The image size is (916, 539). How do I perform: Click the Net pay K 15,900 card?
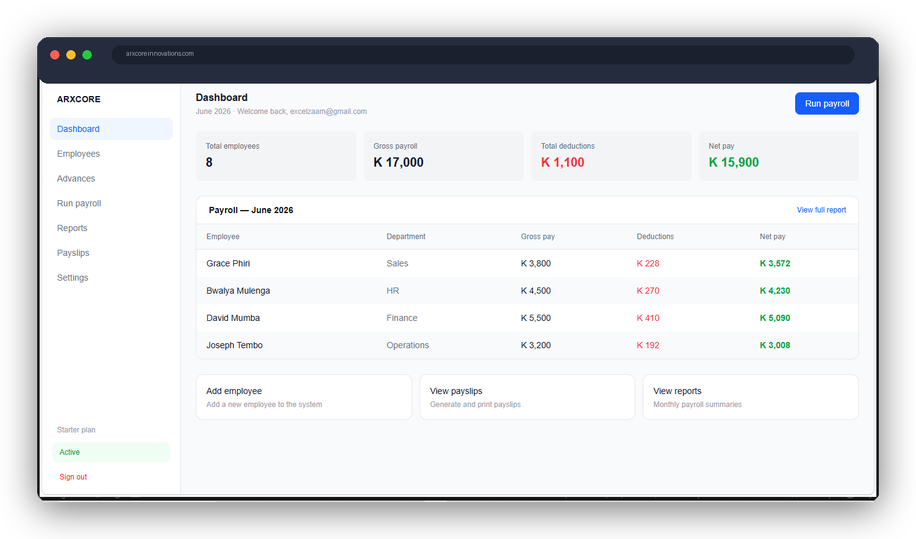[x=779, y=156]
